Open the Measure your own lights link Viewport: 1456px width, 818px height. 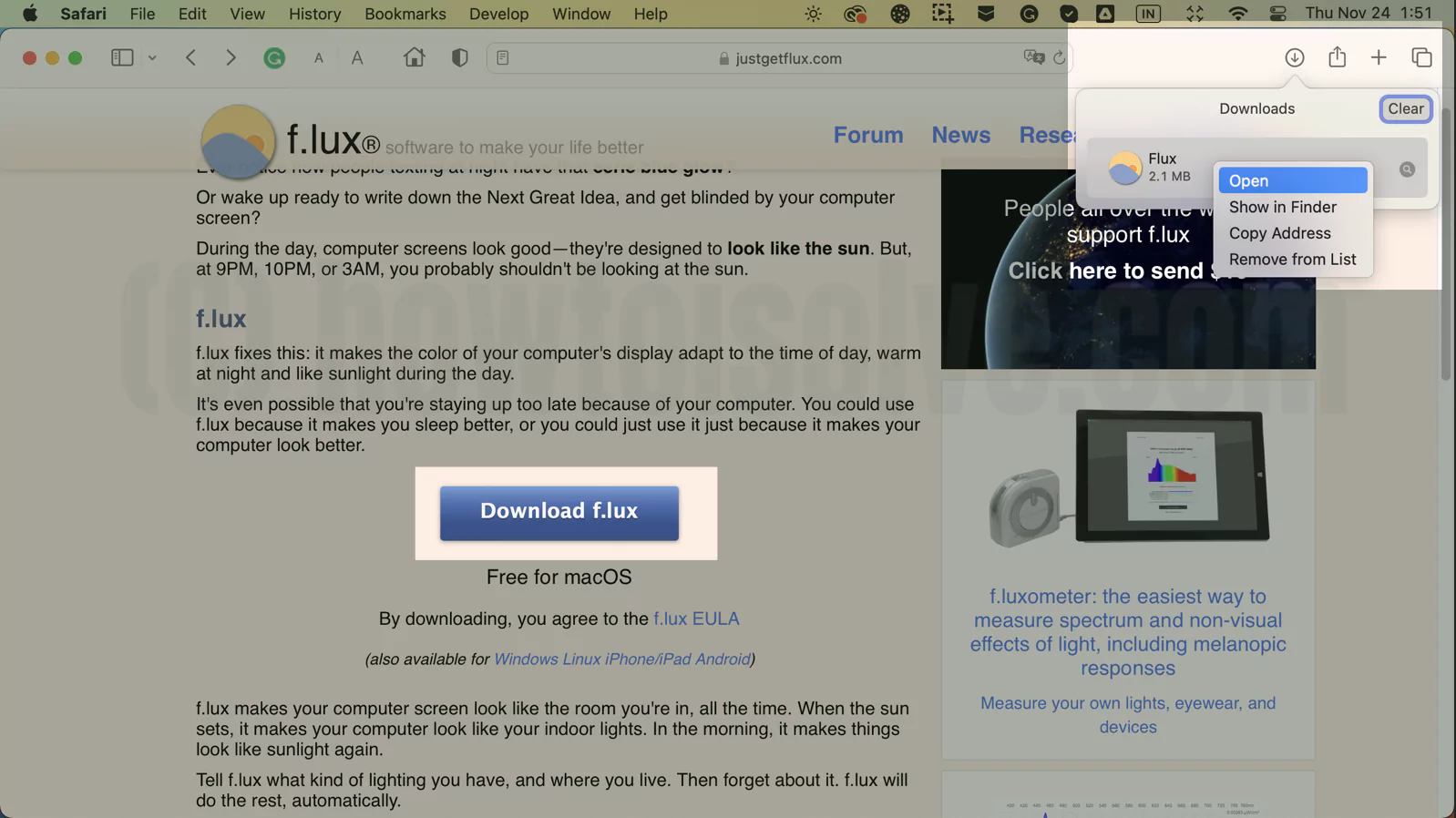point(1128,715)
